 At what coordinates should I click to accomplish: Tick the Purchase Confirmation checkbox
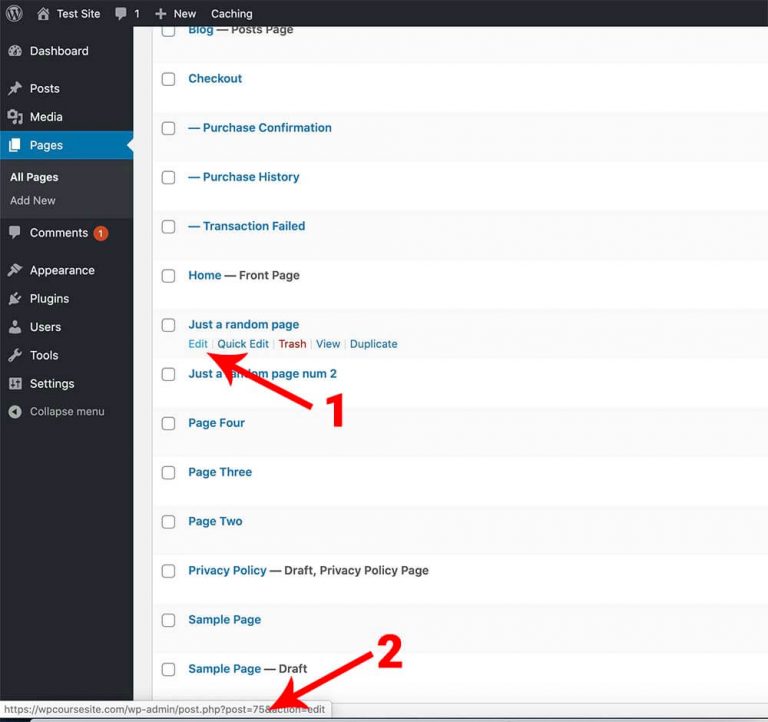[x=168, y=128]
